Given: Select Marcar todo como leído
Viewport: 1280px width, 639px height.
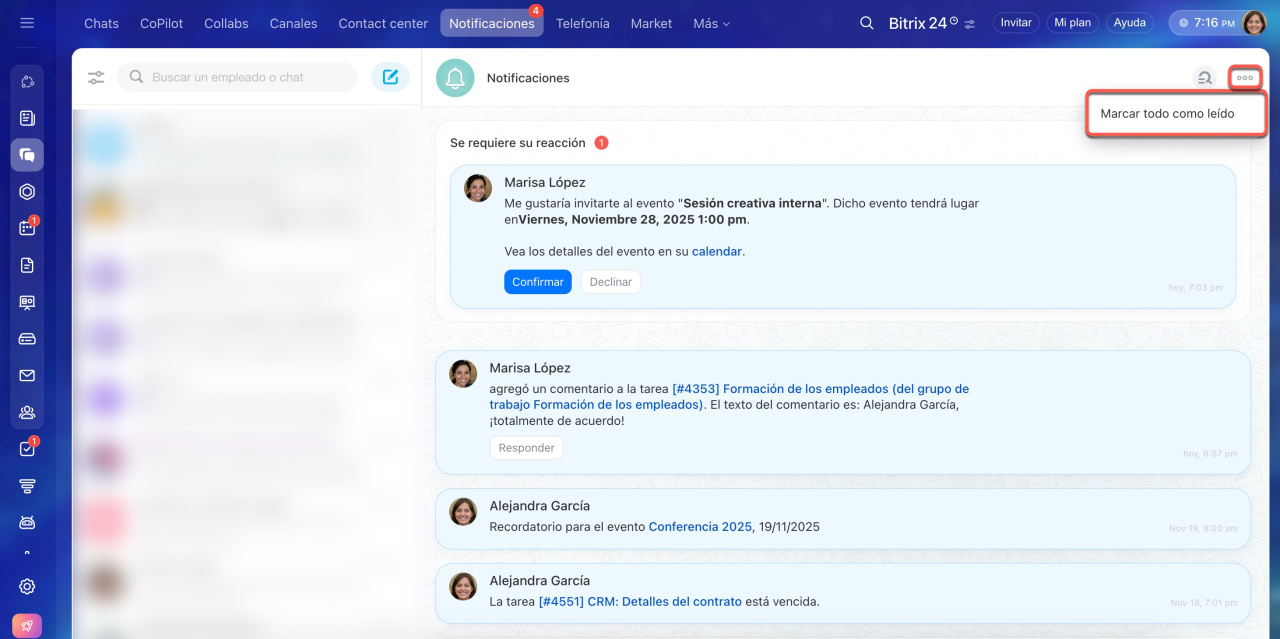Looking at the screenshot, I should [1167, 114].
